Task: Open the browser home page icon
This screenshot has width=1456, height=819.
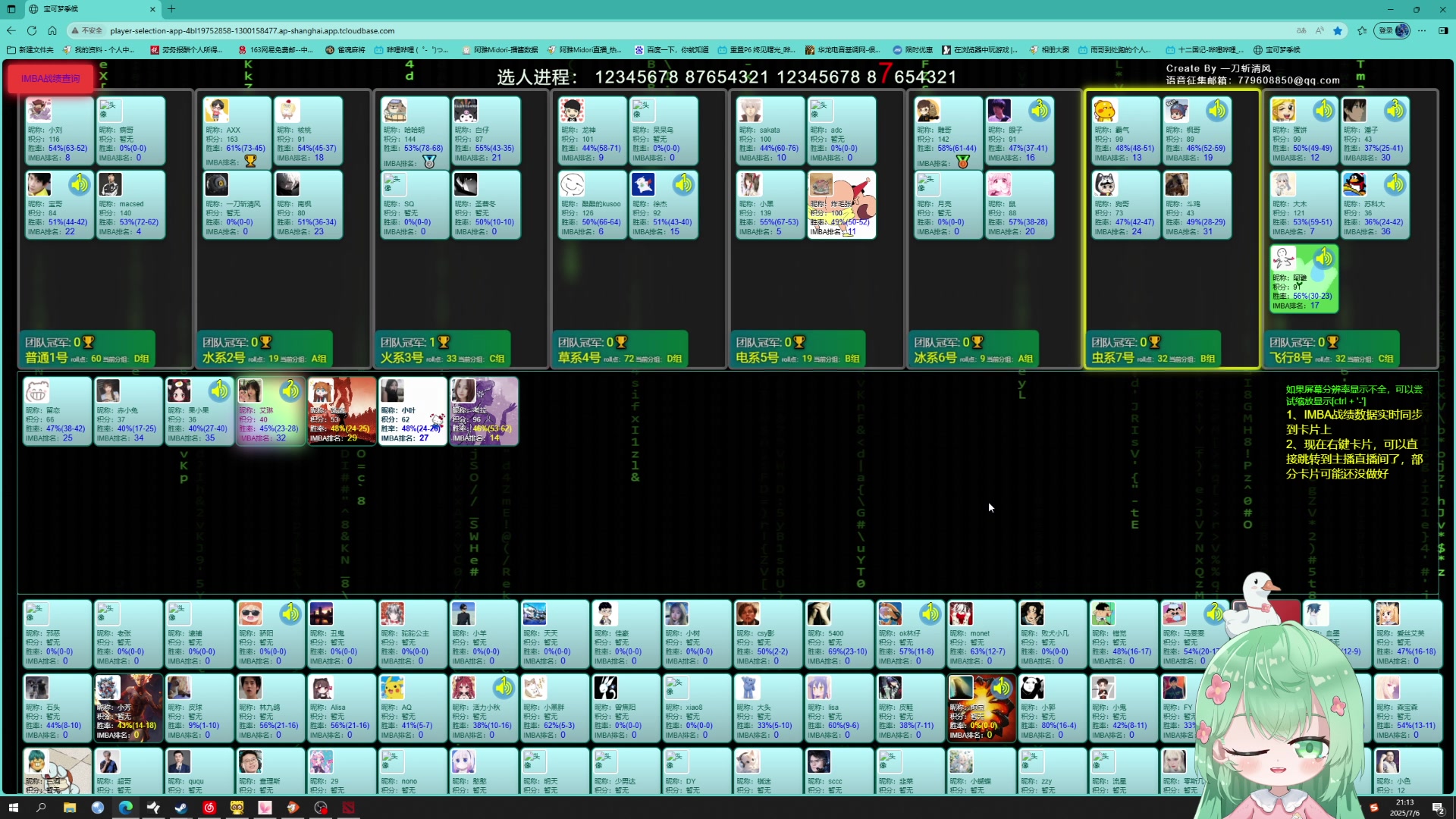Action: point(52,31)
